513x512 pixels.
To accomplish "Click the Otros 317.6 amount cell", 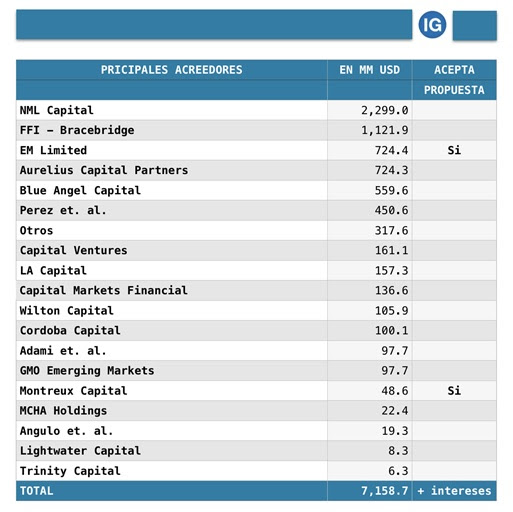I will point(370,230).
